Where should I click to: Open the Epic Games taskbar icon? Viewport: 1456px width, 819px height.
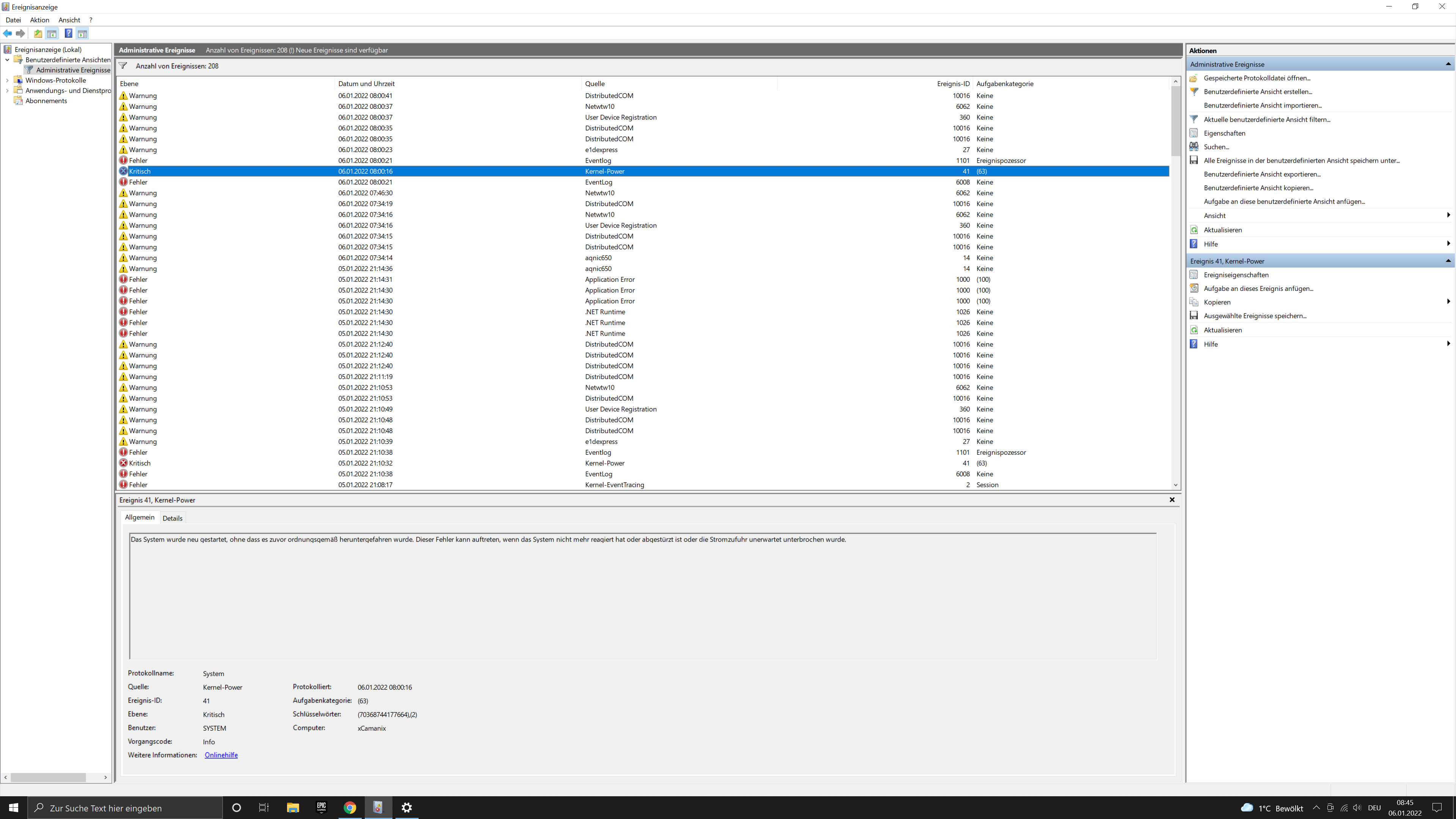click(x=321, y=808)
